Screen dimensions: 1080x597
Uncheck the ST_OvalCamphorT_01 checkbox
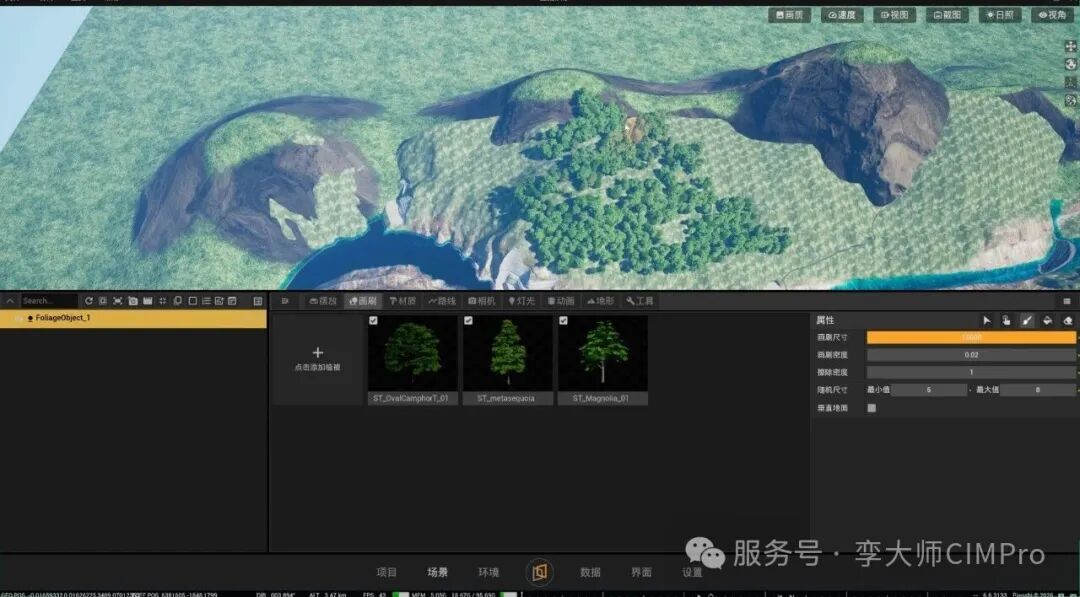373,321
